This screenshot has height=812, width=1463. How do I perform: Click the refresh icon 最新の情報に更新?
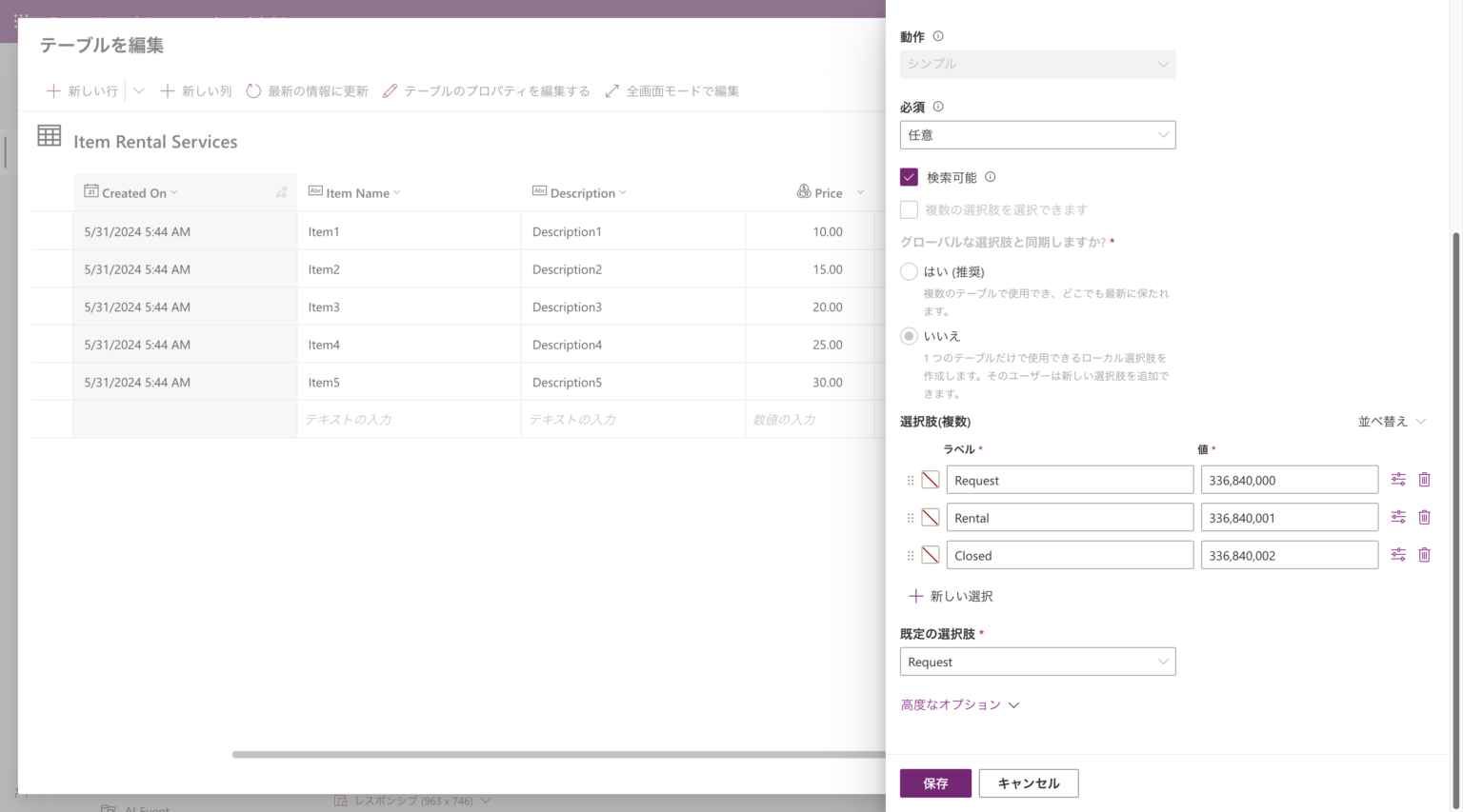253,91
